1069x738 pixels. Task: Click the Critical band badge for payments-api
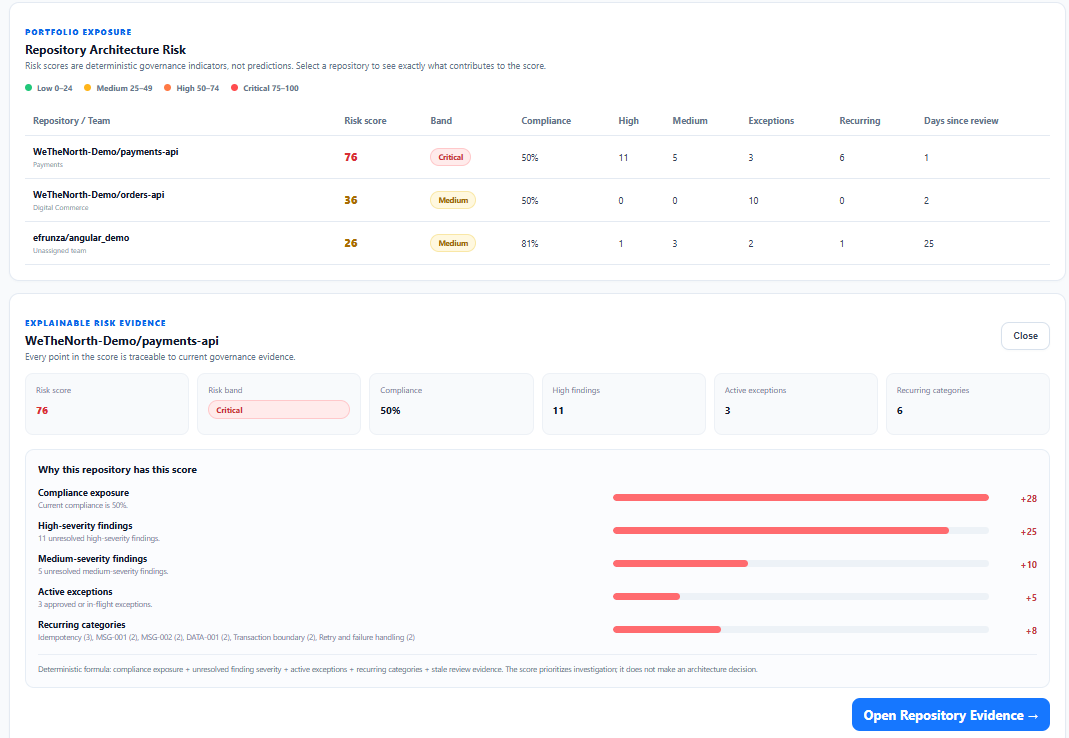[x=450, y=157]
